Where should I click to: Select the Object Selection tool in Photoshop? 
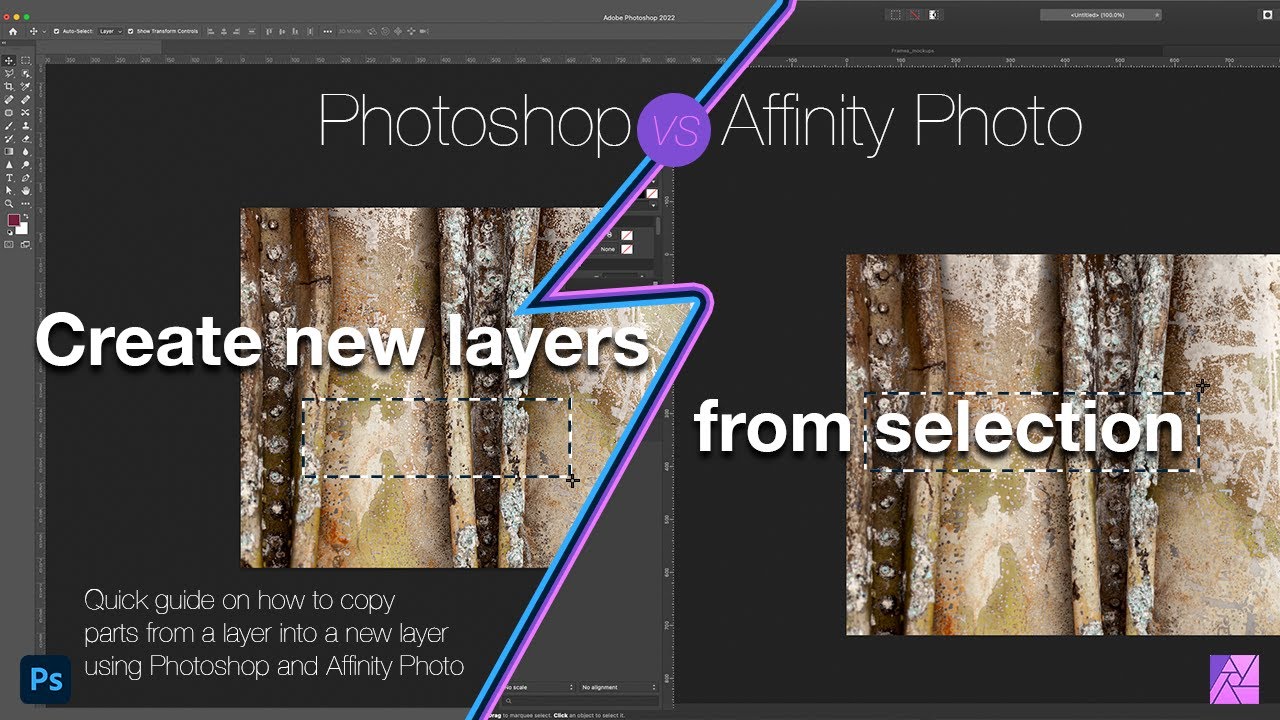[x=25, y=74]
